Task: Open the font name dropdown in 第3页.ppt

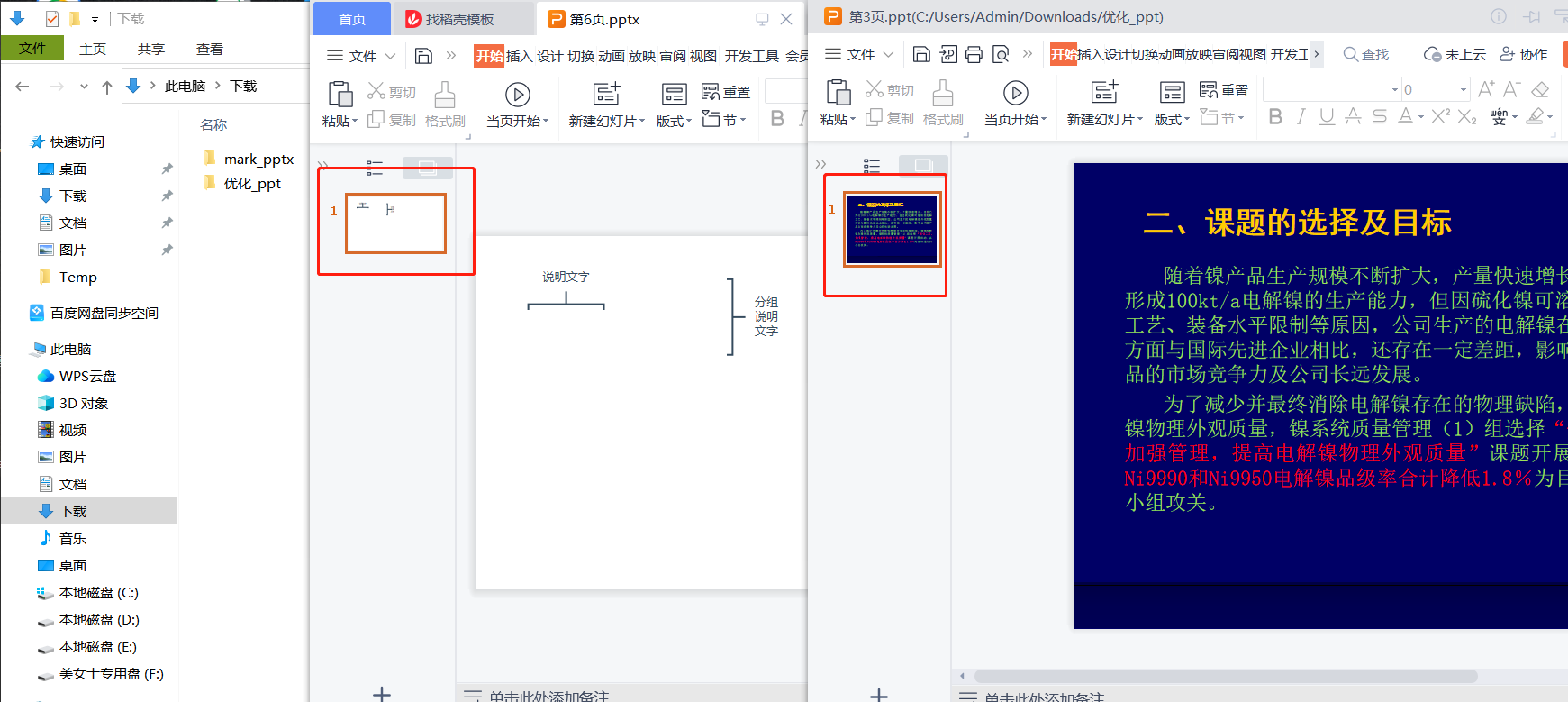Action: point(1395,89)
